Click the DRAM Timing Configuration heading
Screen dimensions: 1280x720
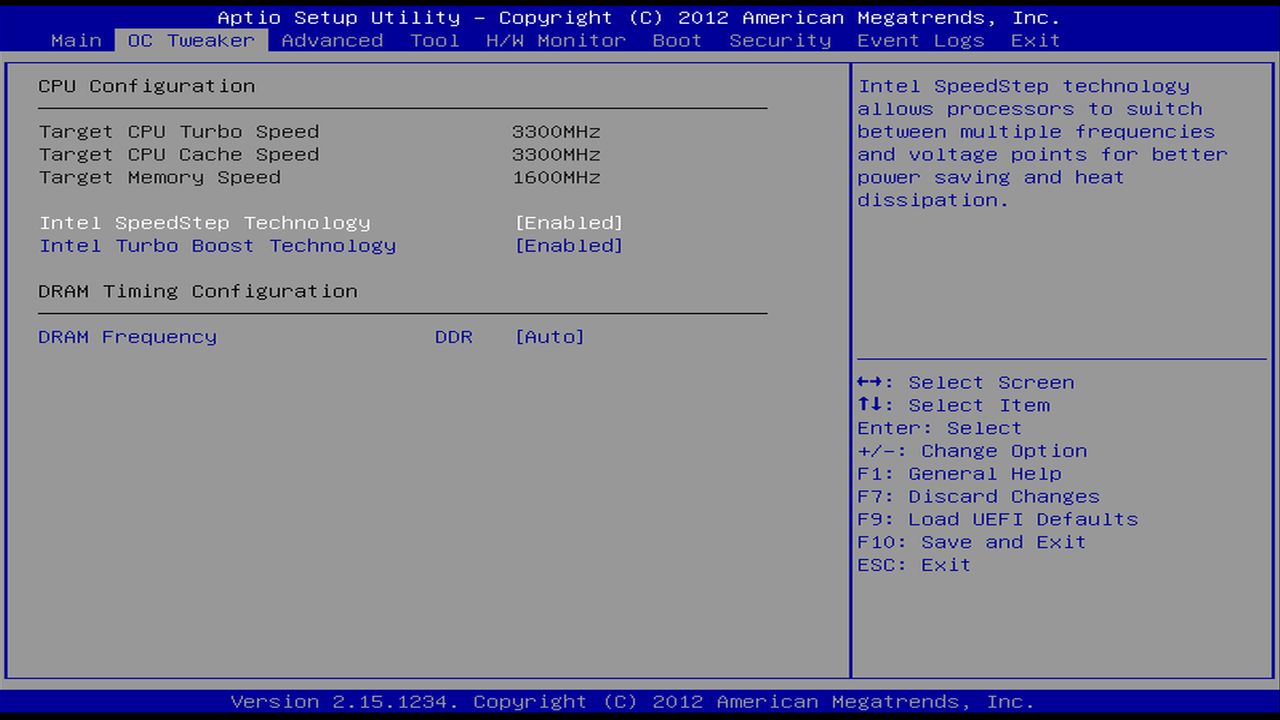(198, 292)
